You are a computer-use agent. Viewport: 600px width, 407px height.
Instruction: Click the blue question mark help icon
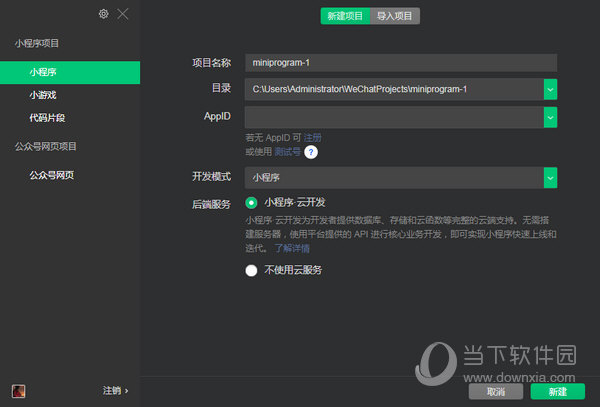click(311, 152)
